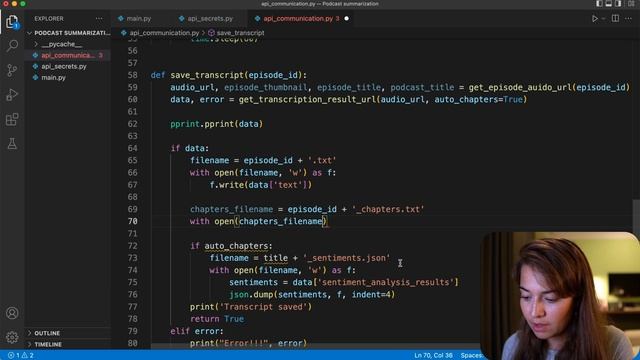Open the Manage settings gear
The image size is (640, 360).
[x=12, y=337]
